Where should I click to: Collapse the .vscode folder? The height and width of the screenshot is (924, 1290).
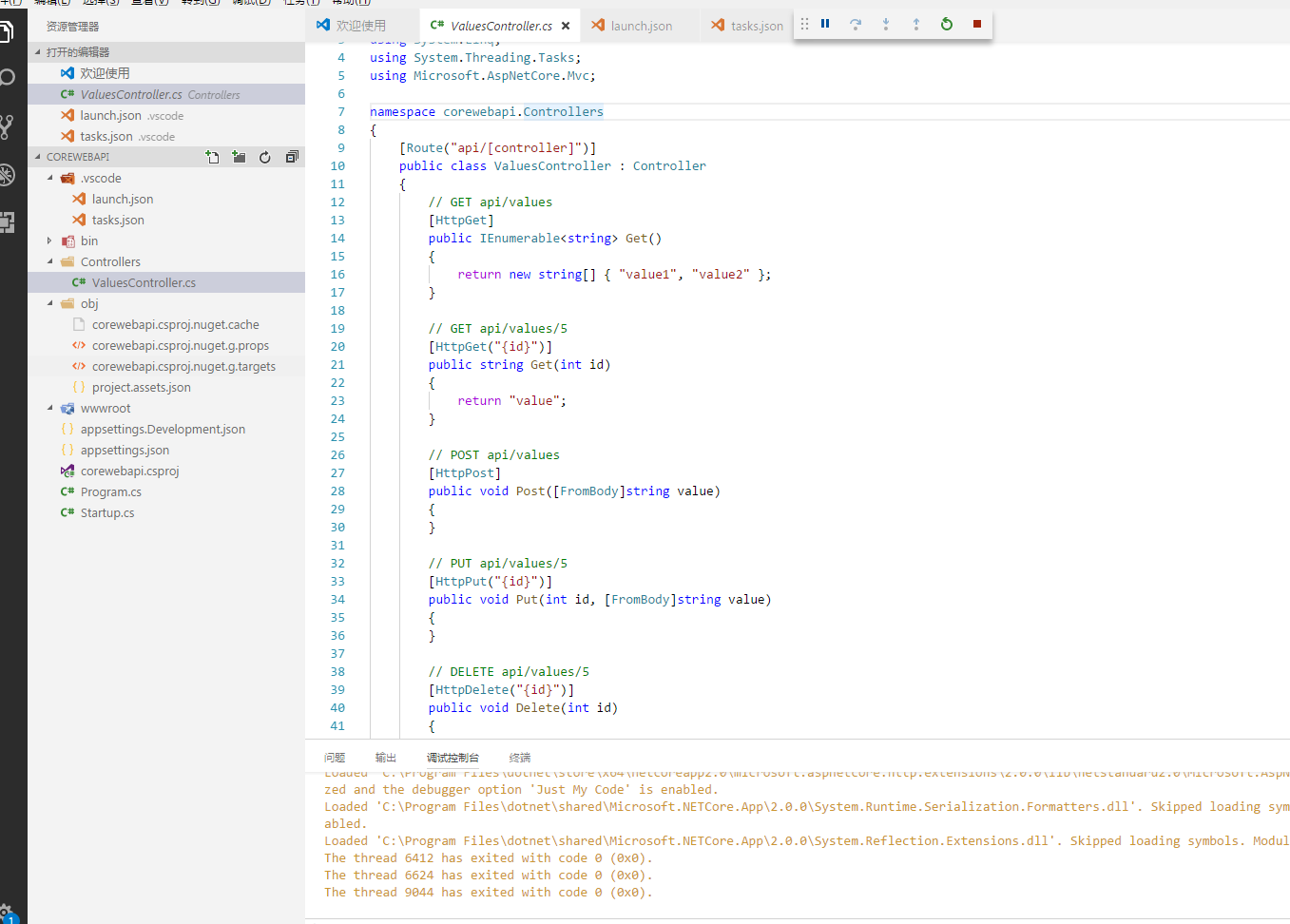click(x=166, y=178)
